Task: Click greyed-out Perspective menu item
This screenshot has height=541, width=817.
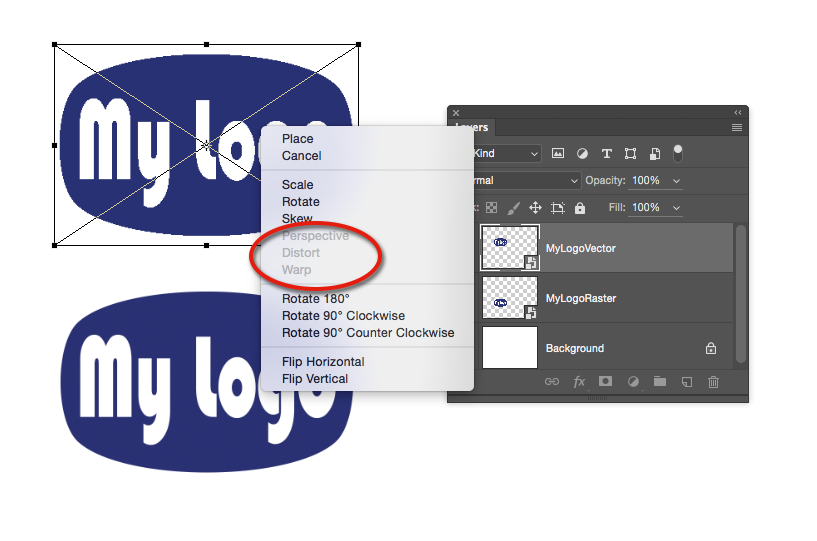Action: [315, 236]
